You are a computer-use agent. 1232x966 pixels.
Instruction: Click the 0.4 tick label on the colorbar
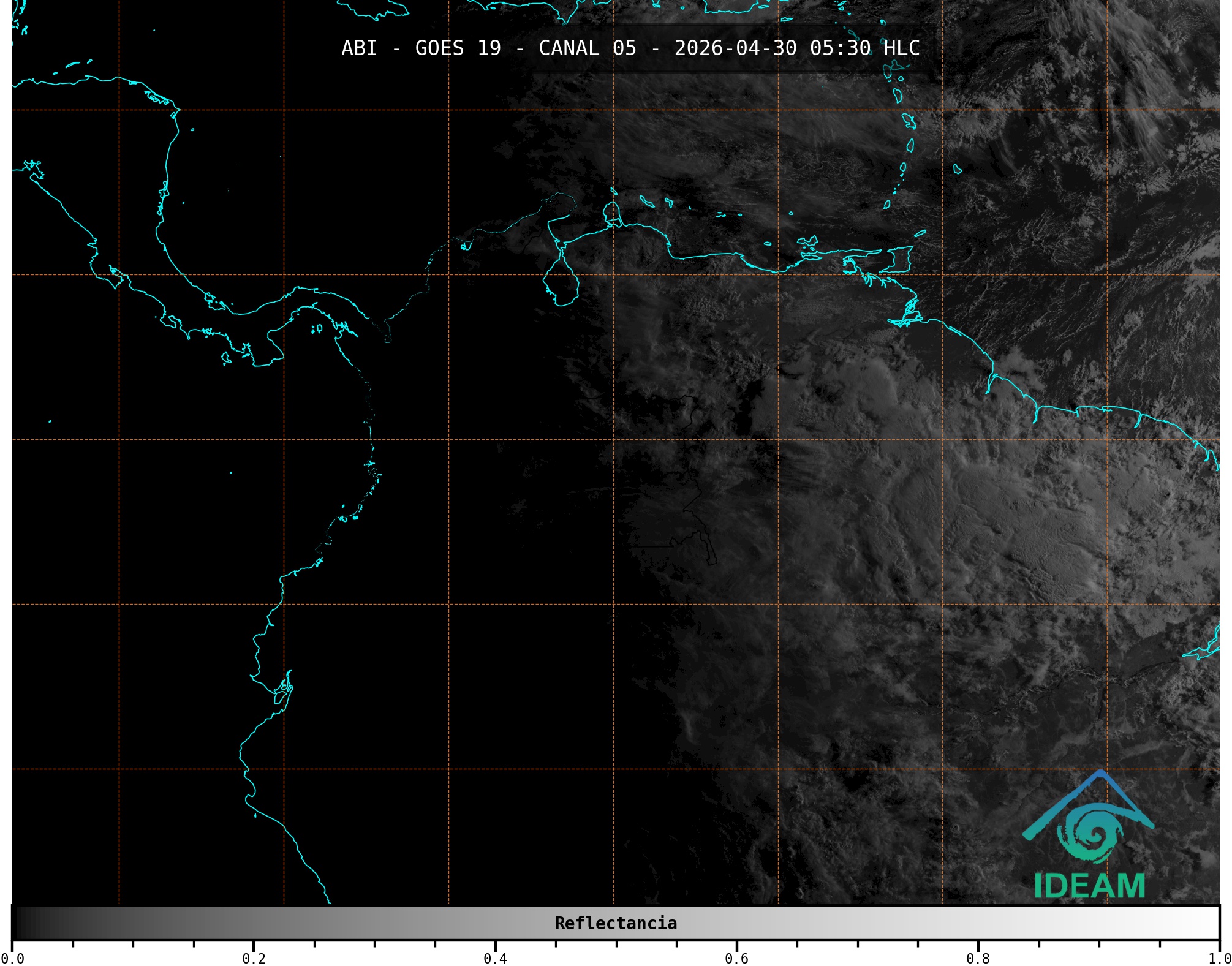coord(495,958)
